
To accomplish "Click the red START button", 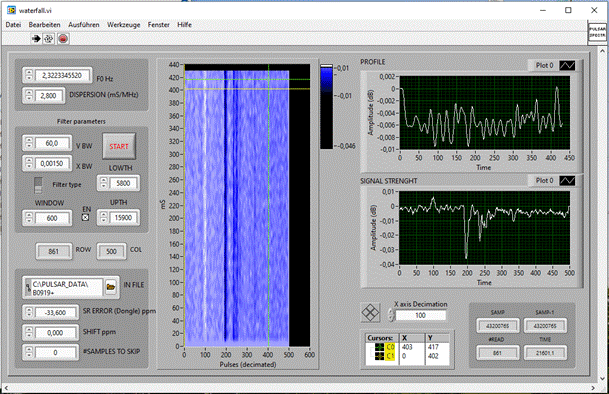I will click(119, 146).
